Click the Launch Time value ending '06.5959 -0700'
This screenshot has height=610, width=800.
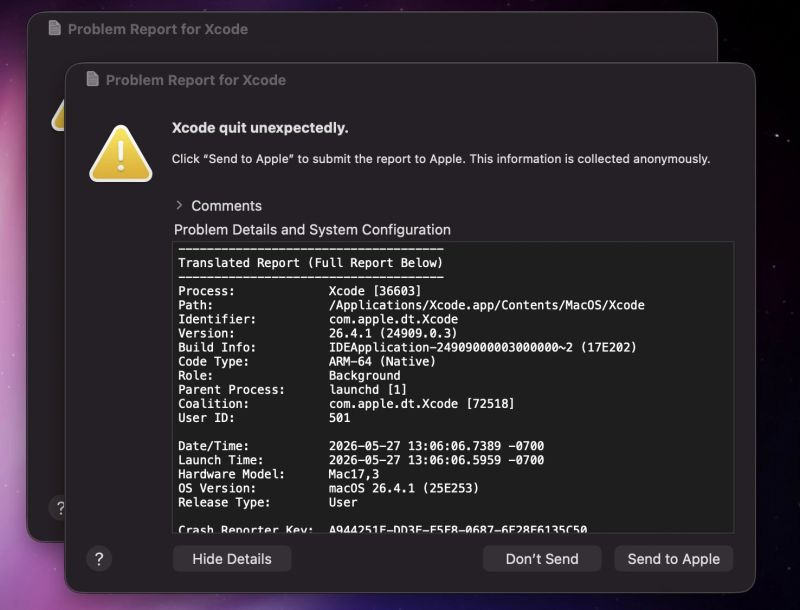pyautogui.click(x=436, y=460)
